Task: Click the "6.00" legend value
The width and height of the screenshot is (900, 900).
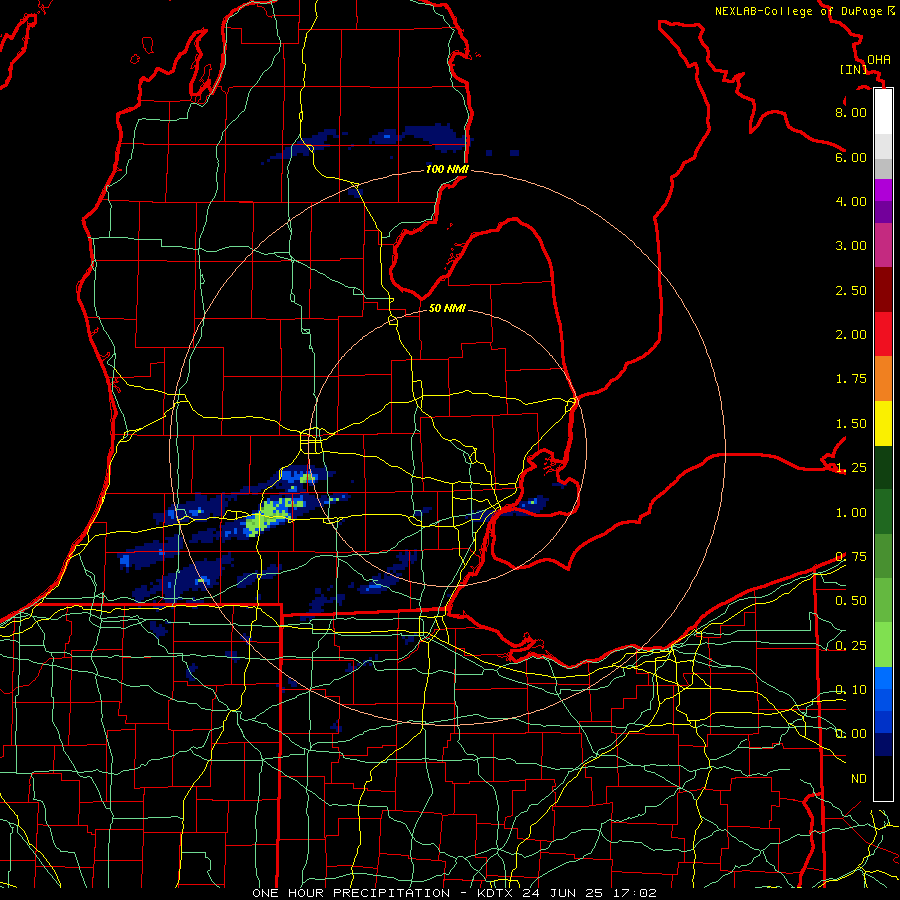Action: click(851, 157)
